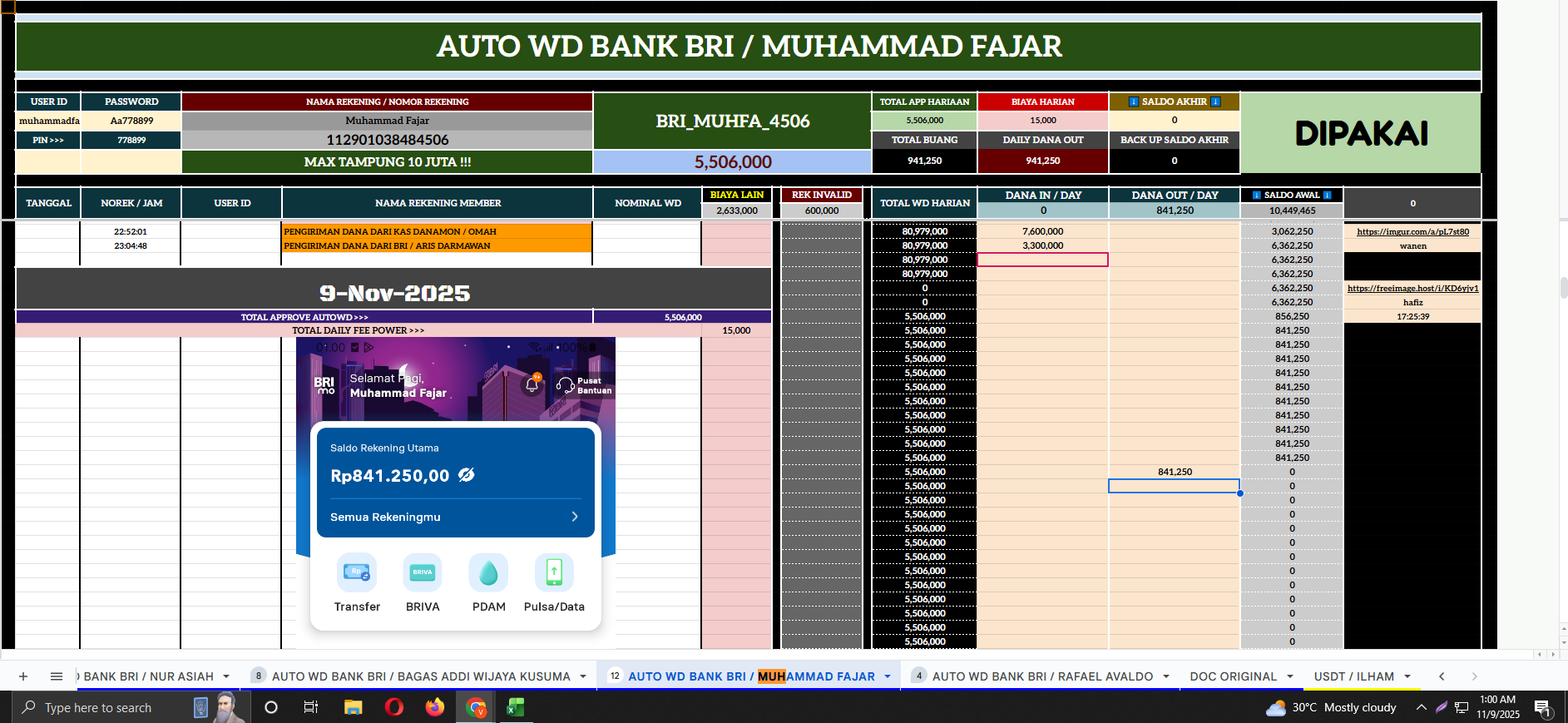Click the PDAM water drop icon
1568x723 pixels.
[488, 572]
